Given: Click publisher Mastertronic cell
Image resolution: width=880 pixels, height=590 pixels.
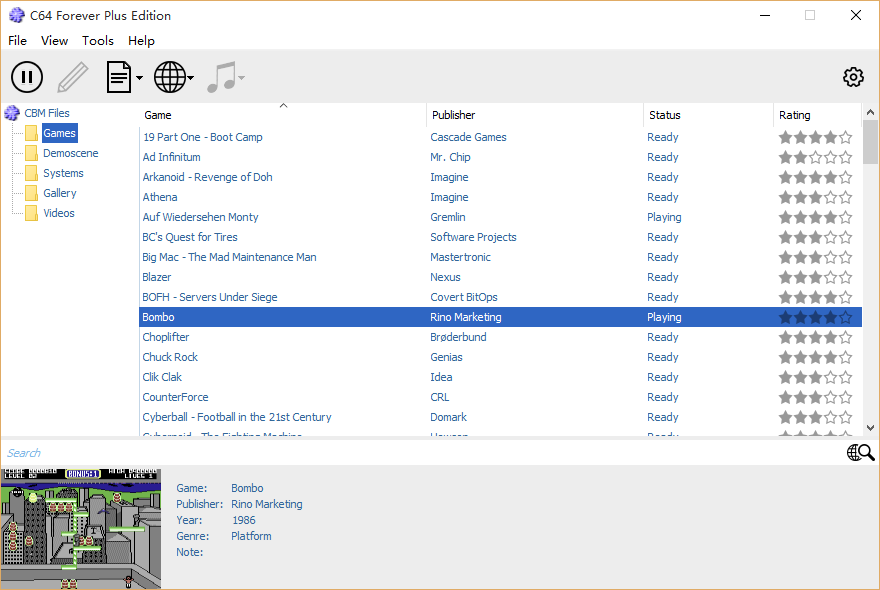Looking at the screenshot, I should click(x=460, y=257).
